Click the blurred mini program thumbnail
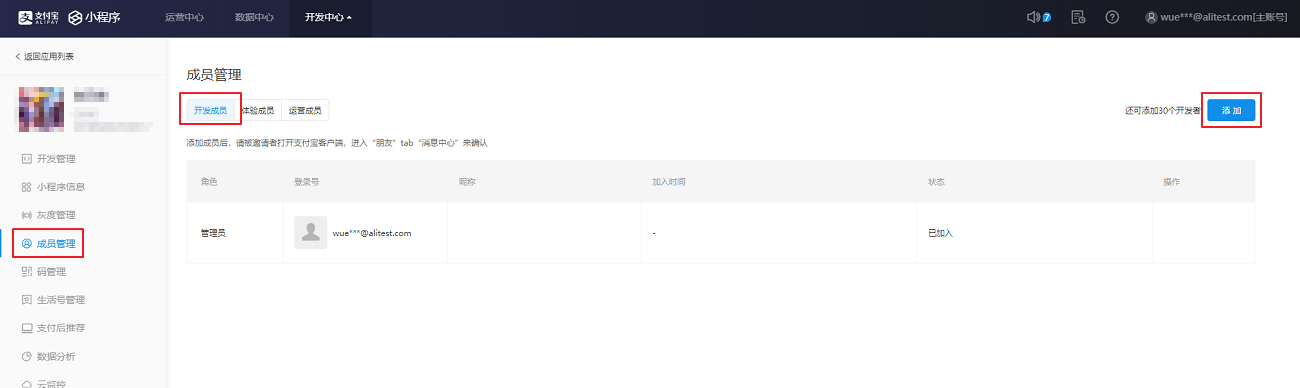 pos(42,109)
